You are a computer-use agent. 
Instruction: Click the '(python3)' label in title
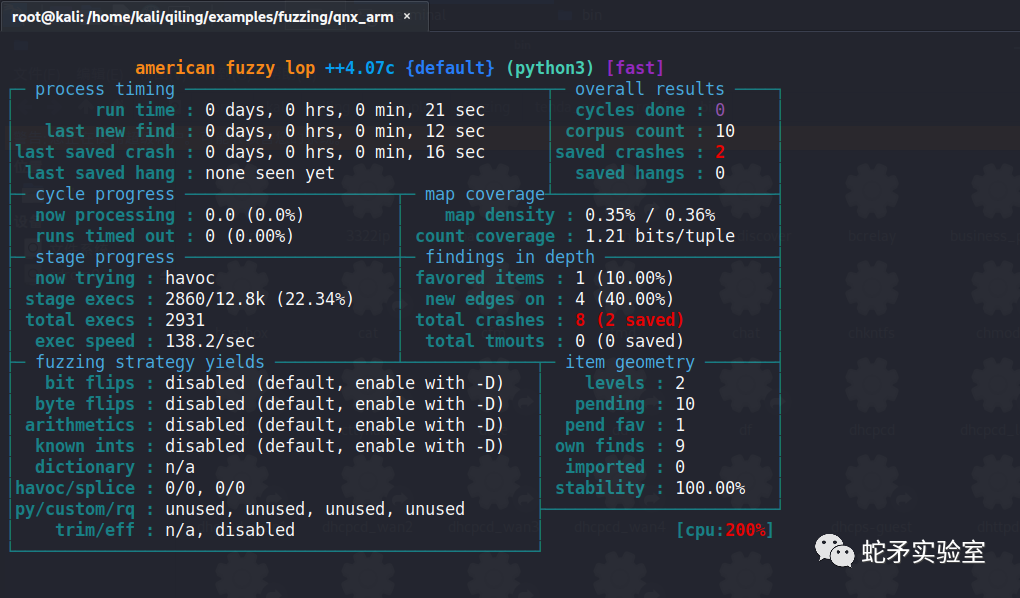click(550, 68)
